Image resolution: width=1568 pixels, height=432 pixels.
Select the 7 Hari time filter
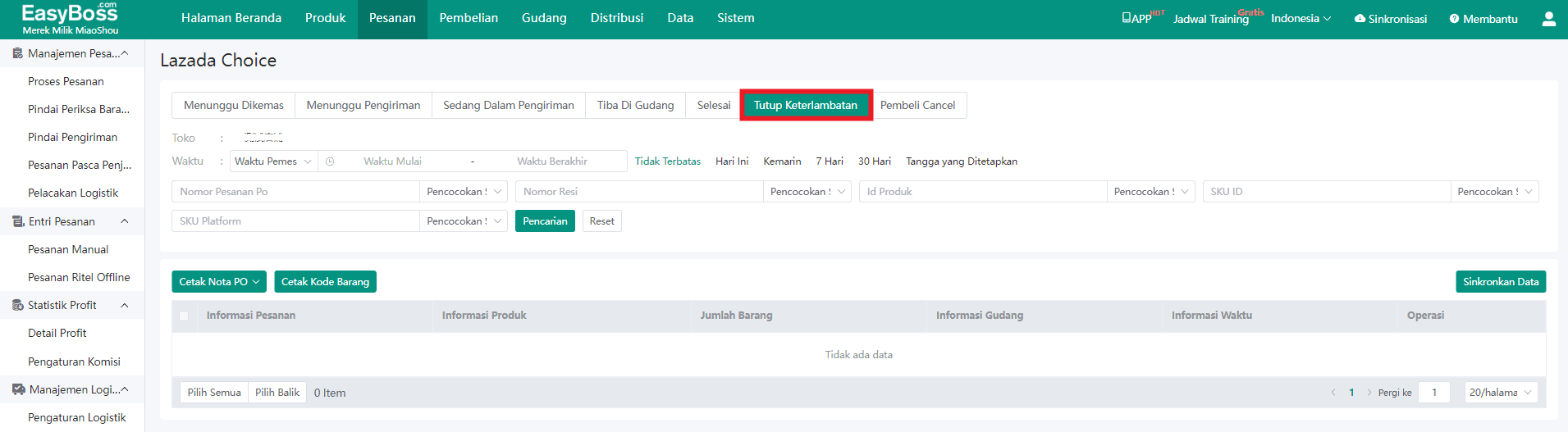point(830,161)
